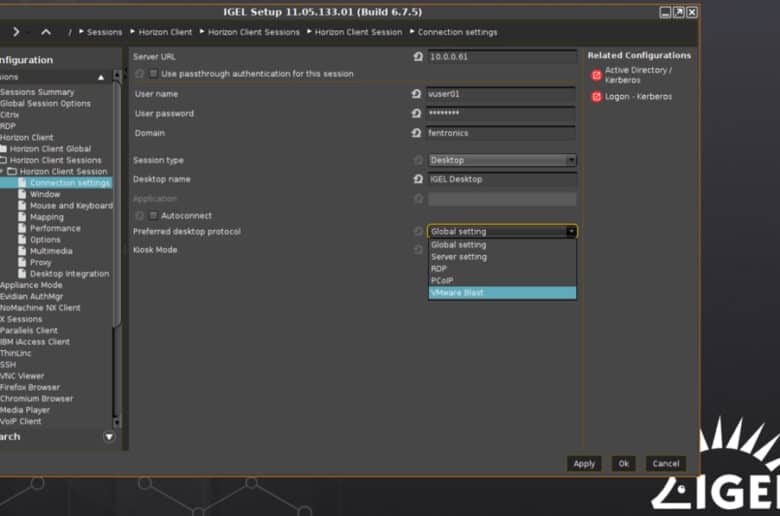Click the Apply button
780x516 pixels.
point(584,464)
